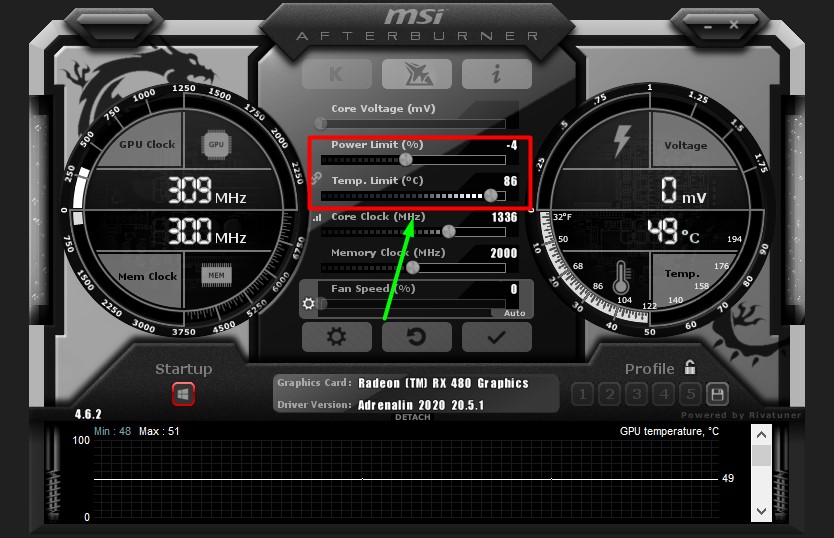Viewport: 834px width, 538px height.
Task: Click the Adrenalin 2020 20.5.1 driver text
Action: tap(421, 405)
